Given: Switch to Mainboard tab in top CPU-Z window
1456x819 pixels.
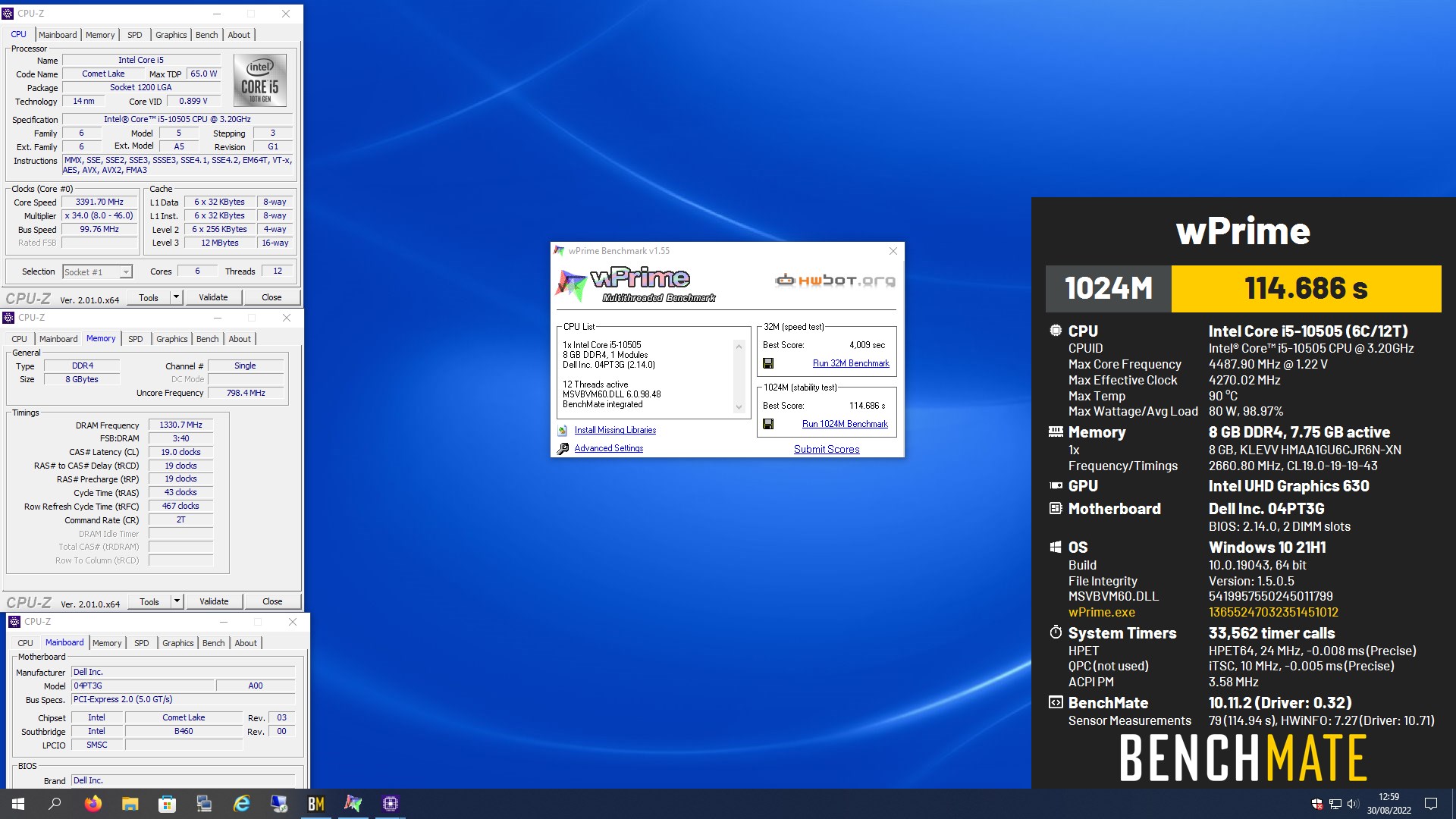Looking at the screenshot, I should tap(58, 35).
